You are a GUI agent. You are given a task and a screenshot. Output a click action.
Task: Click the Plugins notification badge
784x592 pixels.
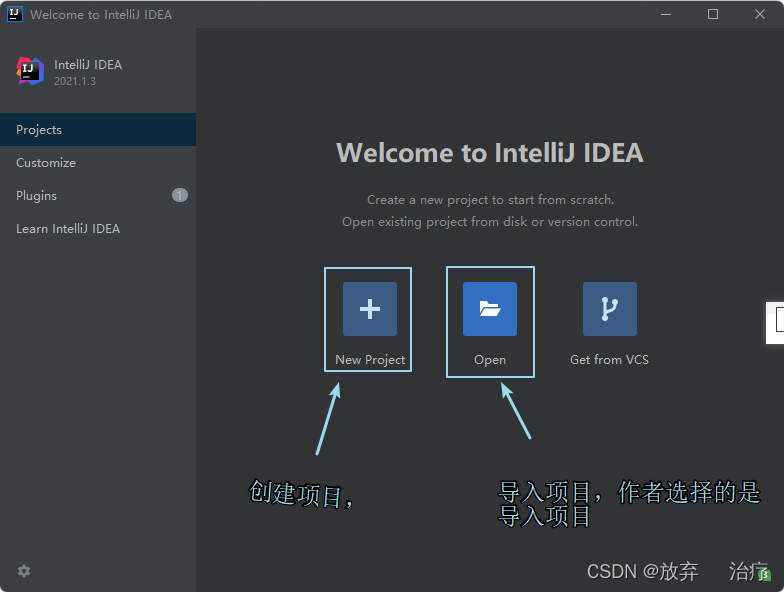tap(180, 195)
